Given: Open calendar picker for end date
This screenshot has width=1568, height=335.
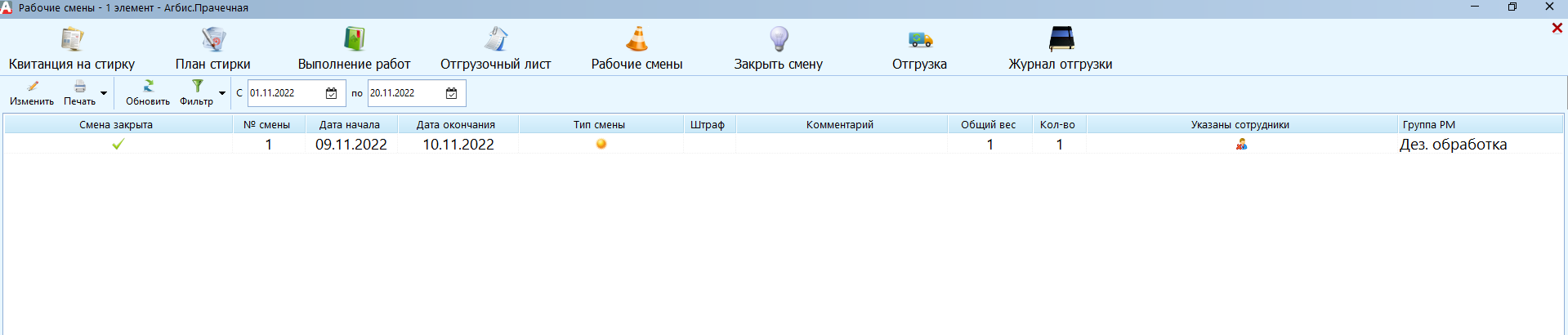Looking at the screenshot, I should (452, 93).
